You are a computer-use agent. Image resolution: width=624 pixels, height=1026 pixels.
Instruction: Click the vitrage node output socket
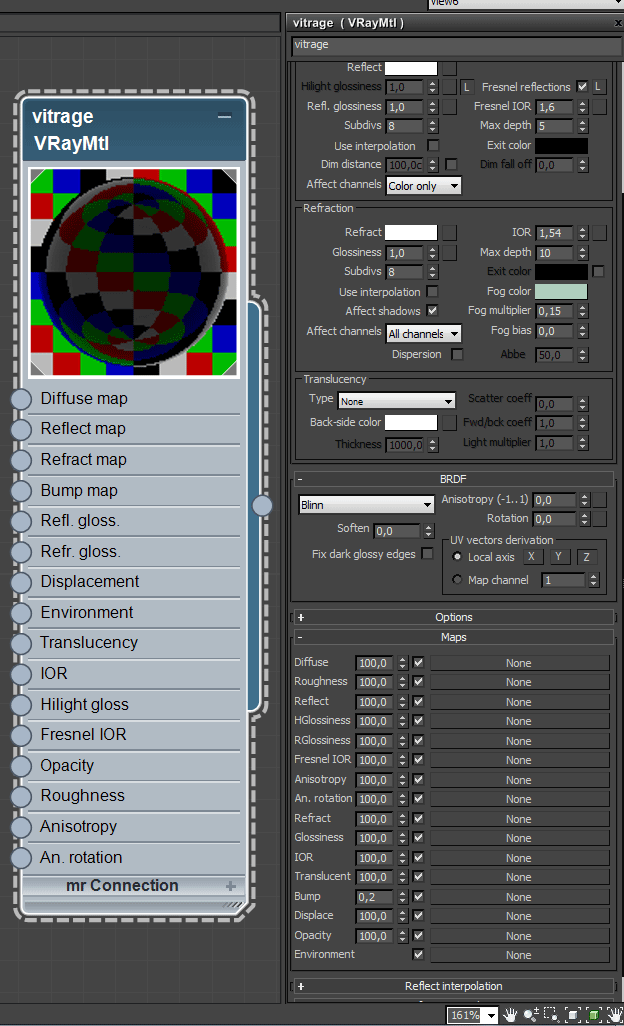point(262,504)
